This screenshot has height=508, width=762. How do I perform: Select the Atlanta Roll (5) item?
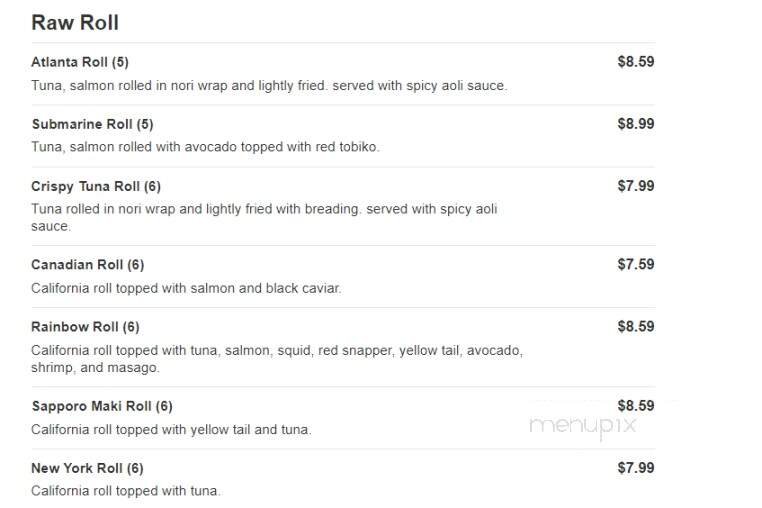(x=80, y=62)
